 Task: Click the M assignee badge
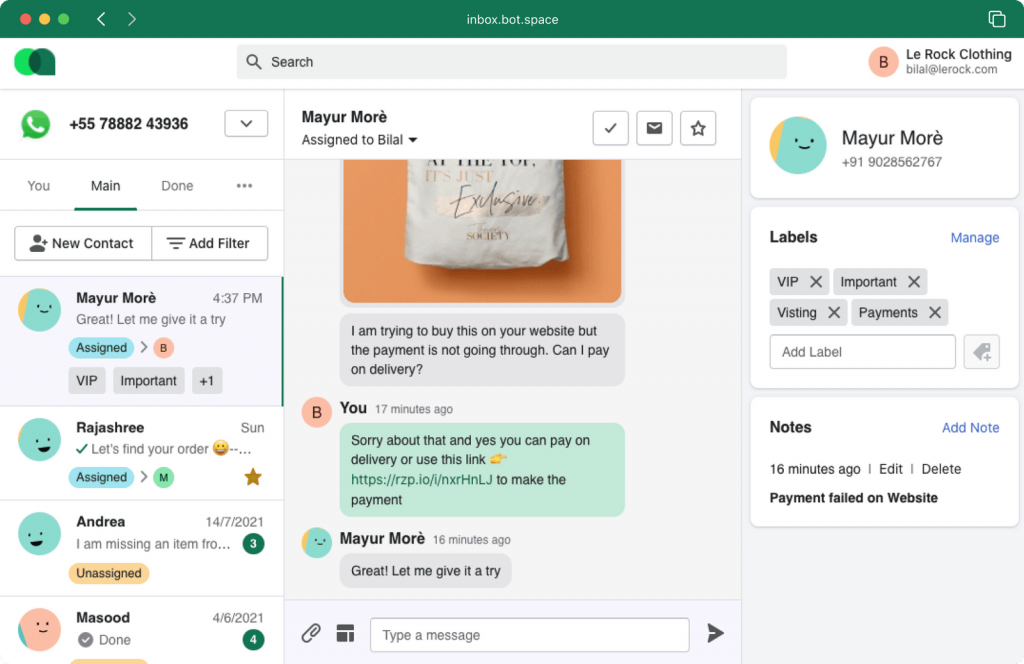click(x=163, y=478)
